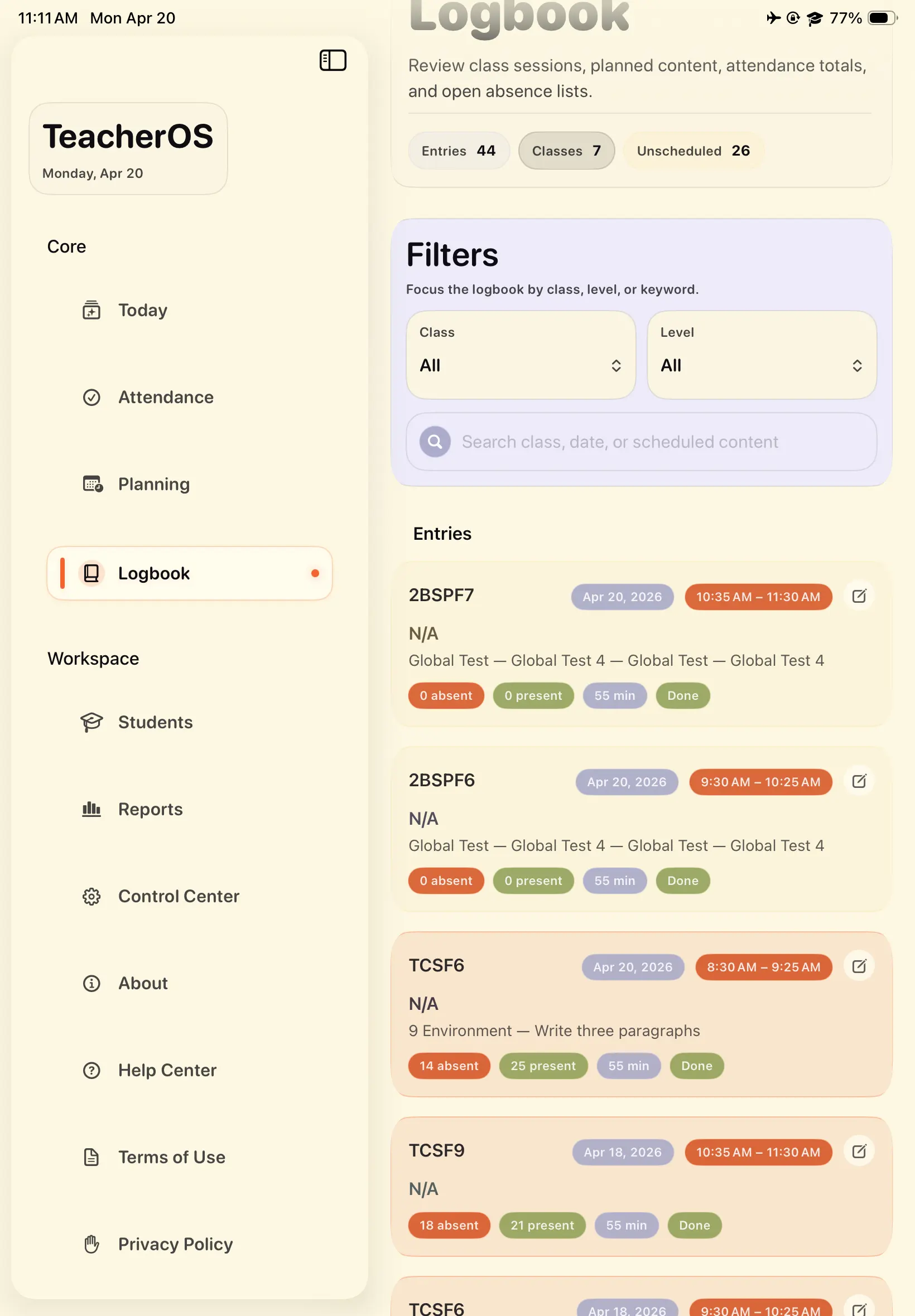The width and height of the screenshot is (915, 1316).
Task: Click the Planning calendar icon
Action: click(92, 484)
